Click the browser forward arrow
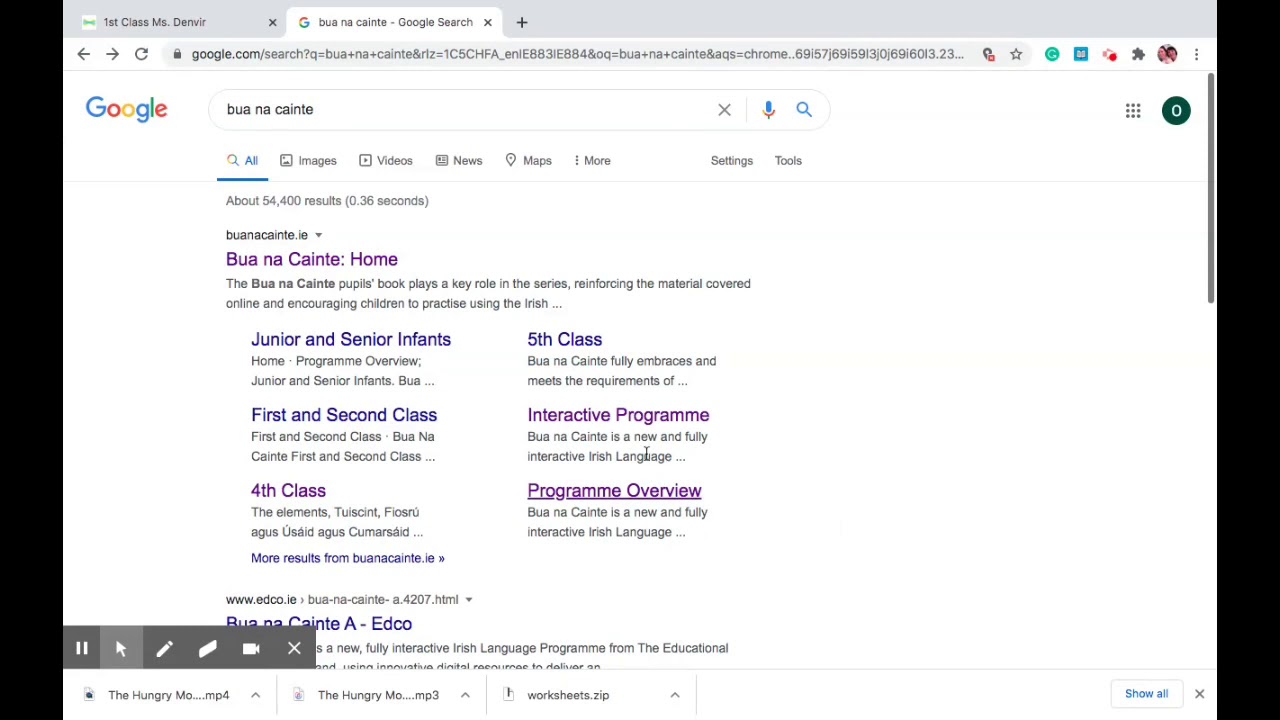 [x=112, y=54]
